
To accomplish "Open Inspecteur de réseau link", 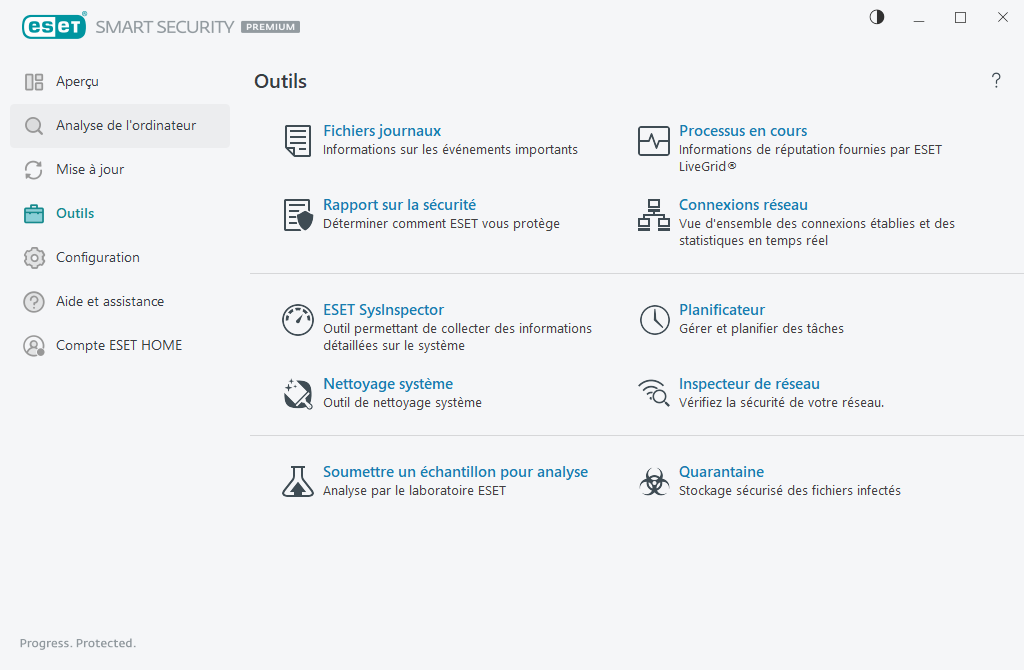I will 749,384.
